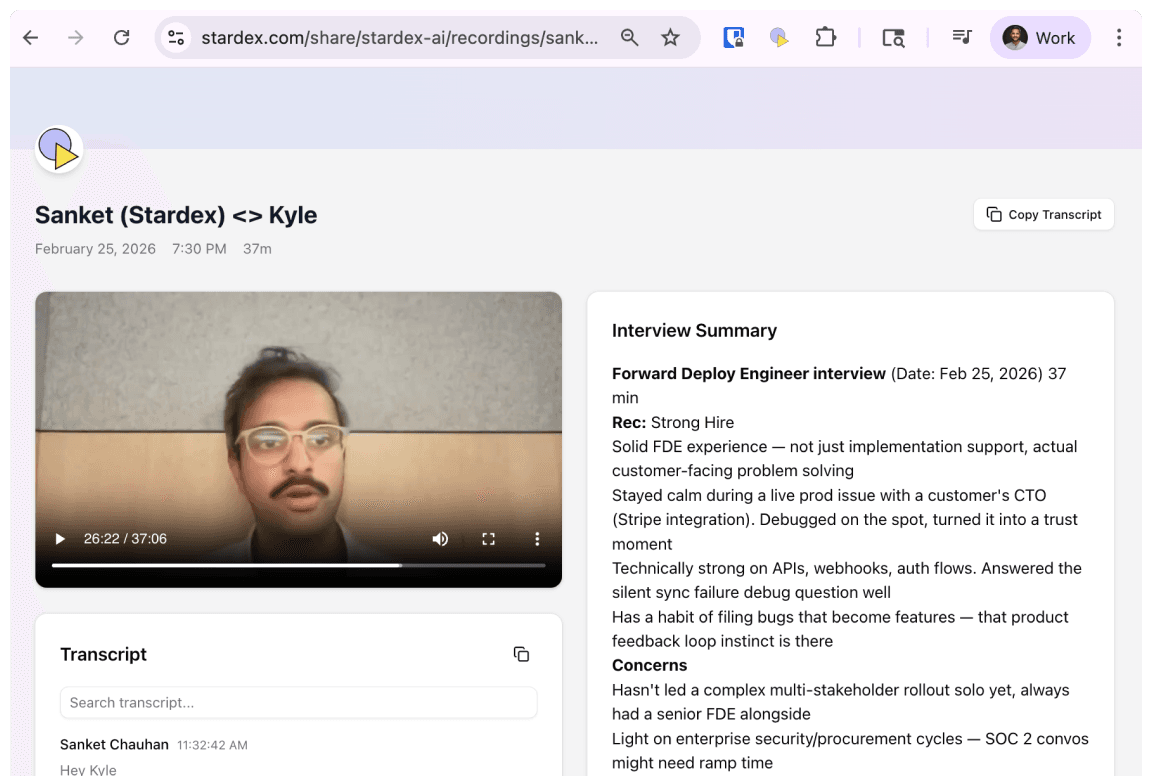
Task: Open the zoom magnifier in address bar
Action: pyautogui.click(x=630, y=37)
